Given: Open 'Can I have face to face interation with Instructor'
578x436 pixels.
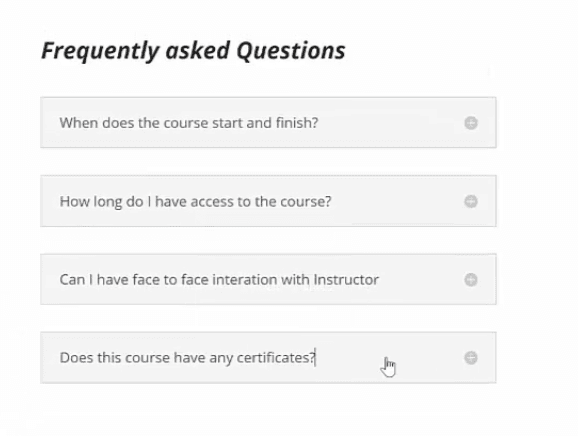Looking at the screenshot, I should click(268, 279).
